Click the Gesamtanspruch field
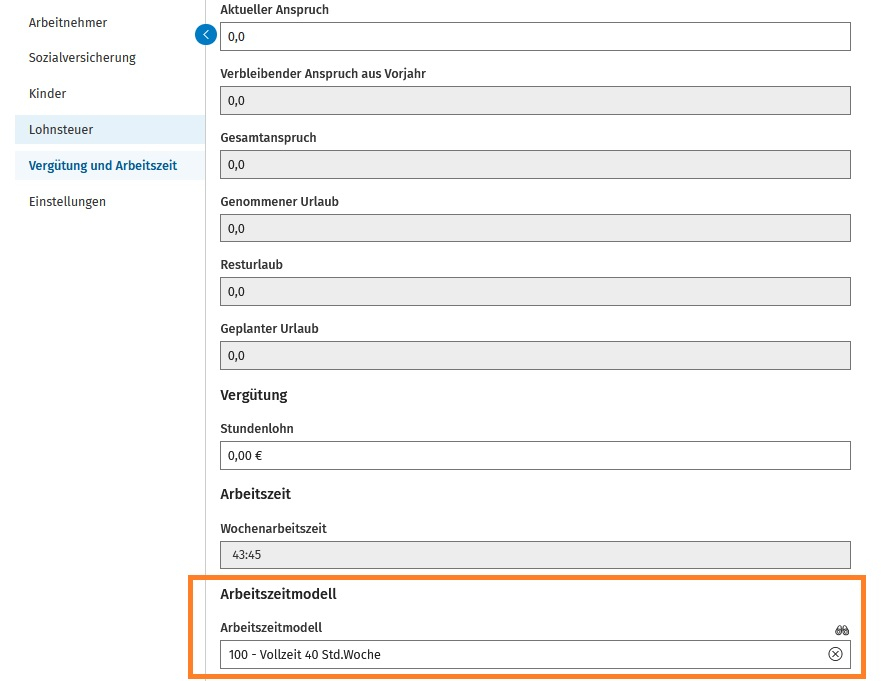 click(x=535, y=165)
